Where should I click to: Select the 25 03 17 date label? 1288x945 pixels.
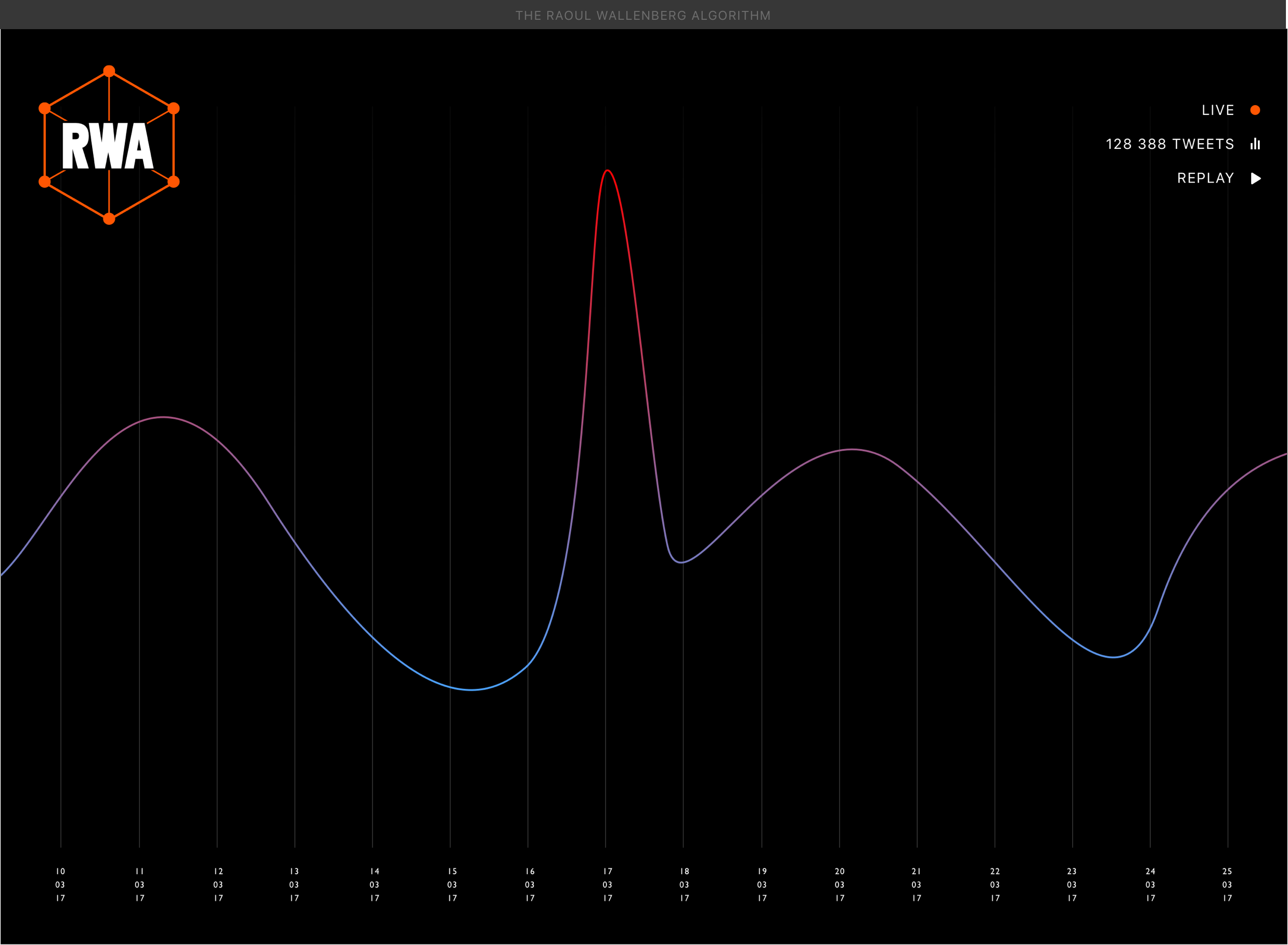point(1228,884)
